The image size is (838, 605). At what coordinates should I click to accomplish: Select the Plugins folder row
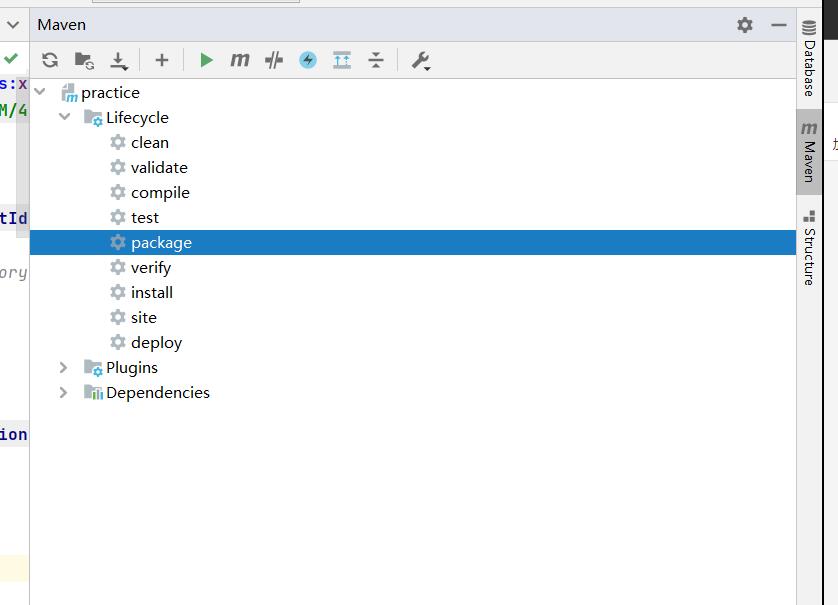pos(413,368)
